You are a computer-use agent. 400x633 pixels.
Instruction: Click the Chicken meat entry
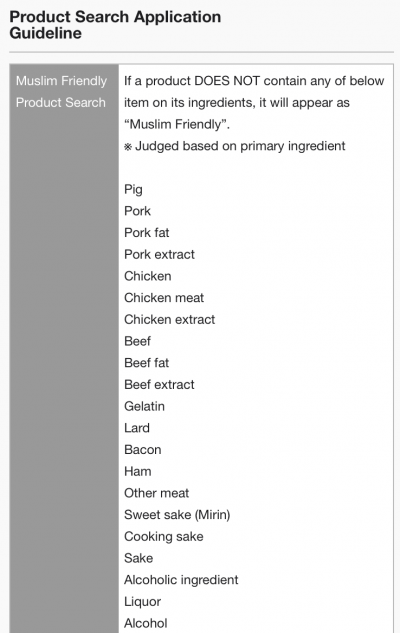pyautogui.click(x=164, y=298)
